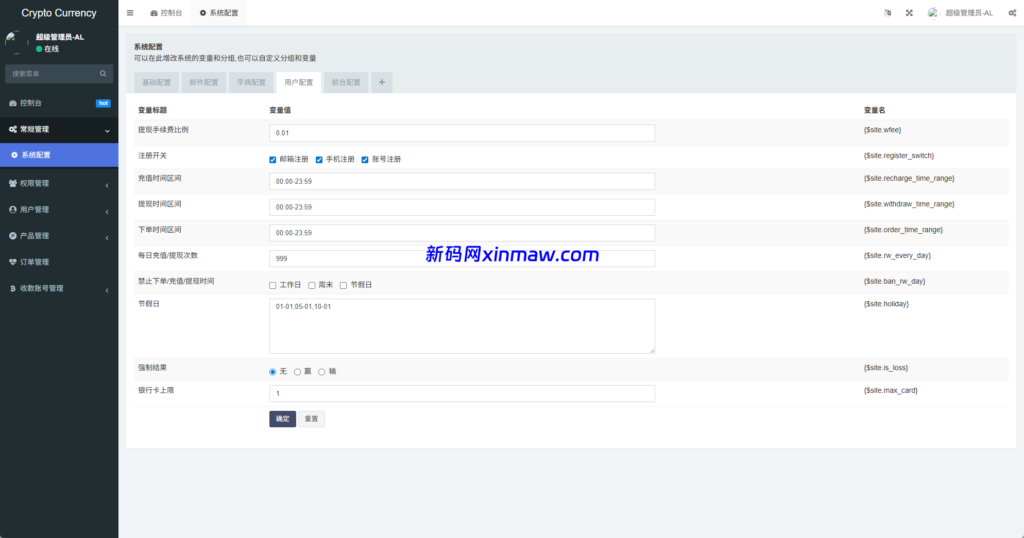This screenshot has width=1024, height=538.
Task: Open the 邮件配置 tab
Action: (204, 82)
